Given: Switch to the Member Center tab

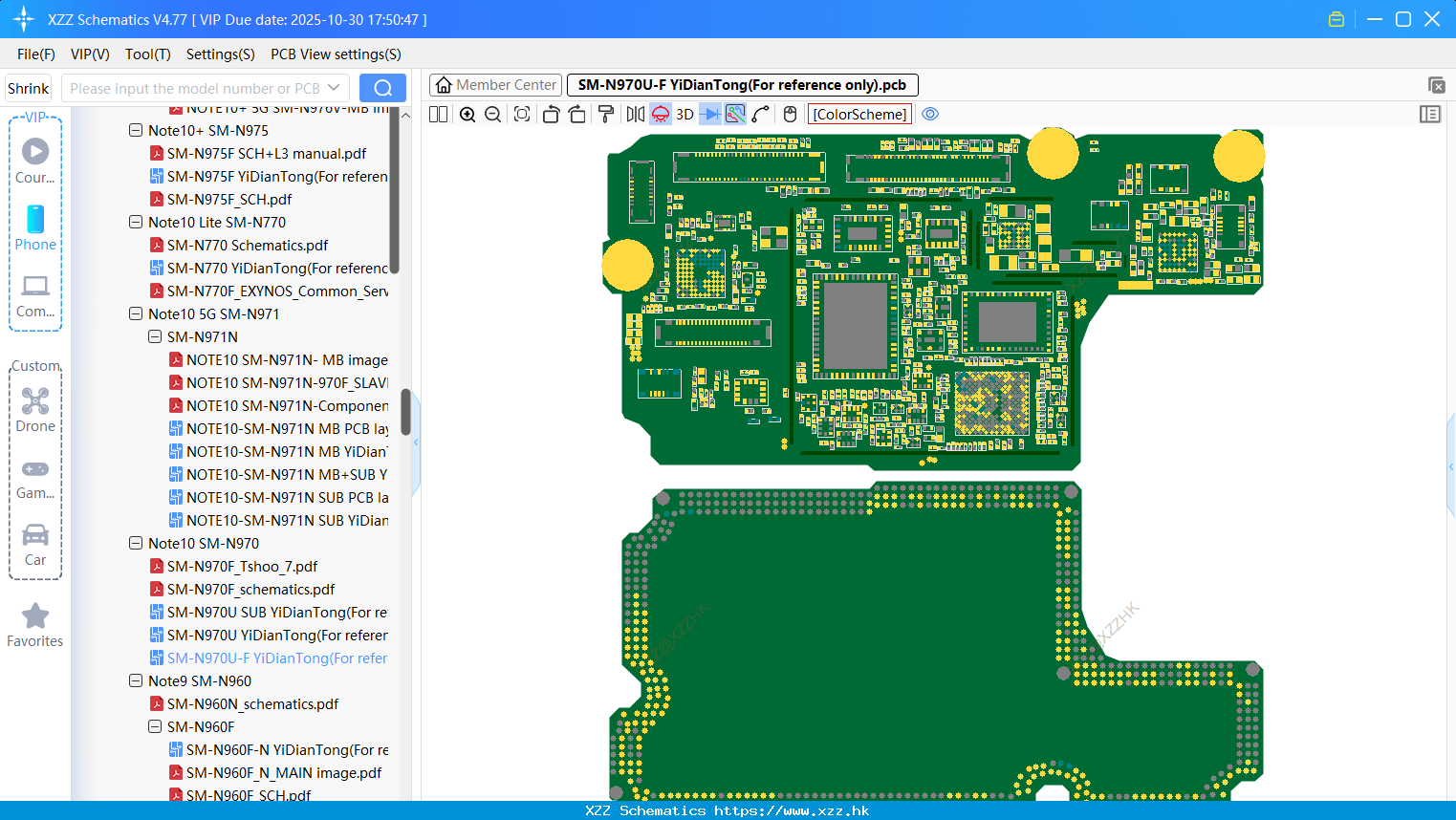Looking at the screenshot, I should click(496, 85).
